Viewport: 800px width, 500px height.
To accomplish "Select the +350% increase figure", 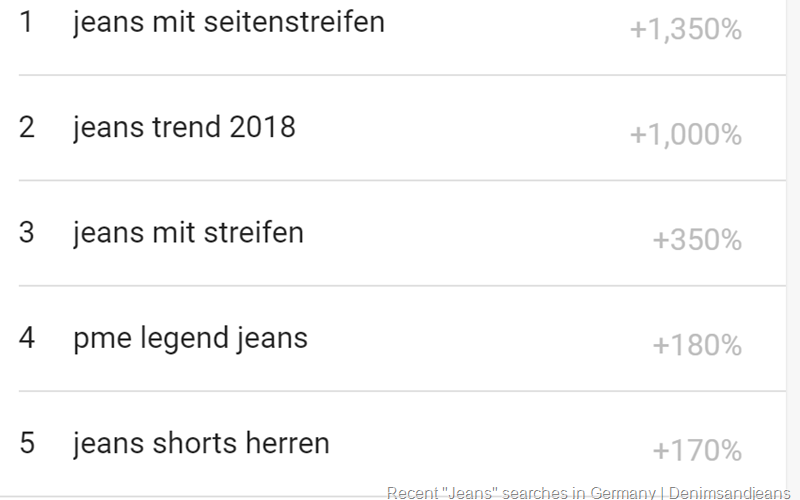I will click(697, 240).
